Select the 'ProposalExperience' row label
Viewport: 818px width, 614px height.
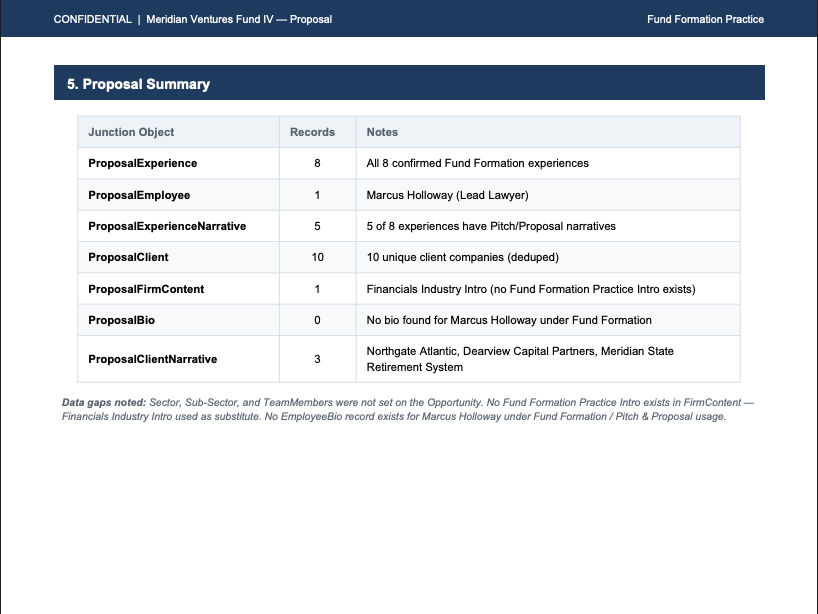pyautogui.click(x=142, y=163)
